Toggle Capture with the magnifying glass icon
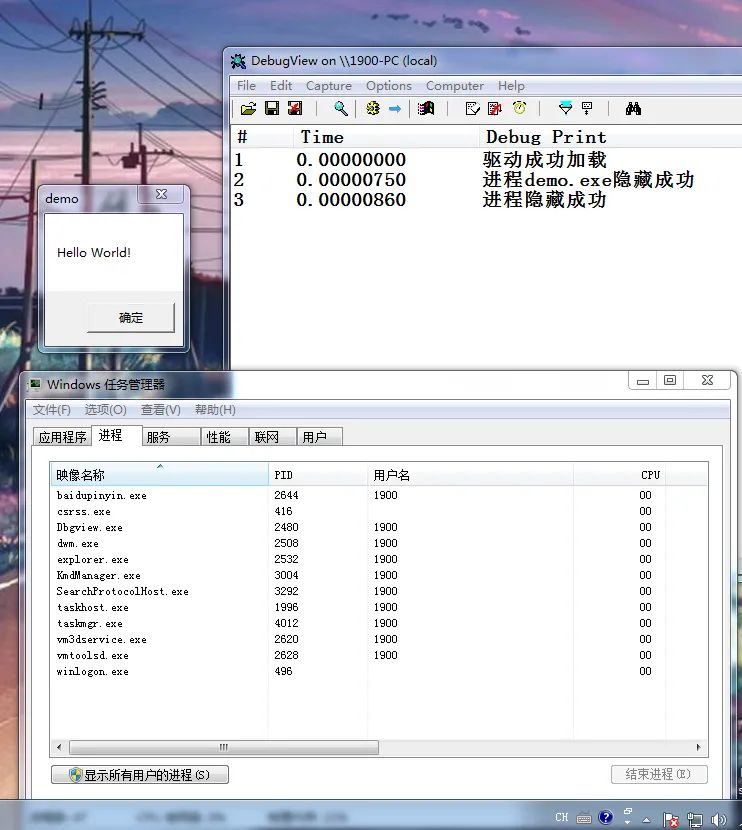Image resolution: width=742 pixels, height=830 pixels. point(341,109)
